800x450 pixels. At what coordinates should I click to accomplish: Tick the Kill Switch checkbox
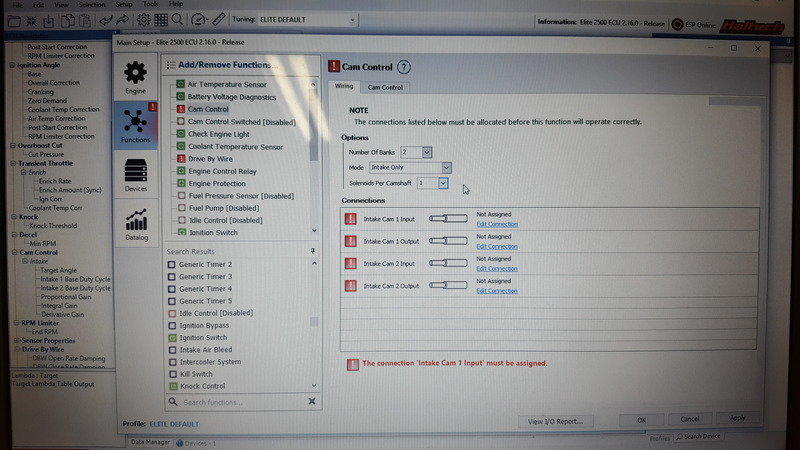pos(173,374)
